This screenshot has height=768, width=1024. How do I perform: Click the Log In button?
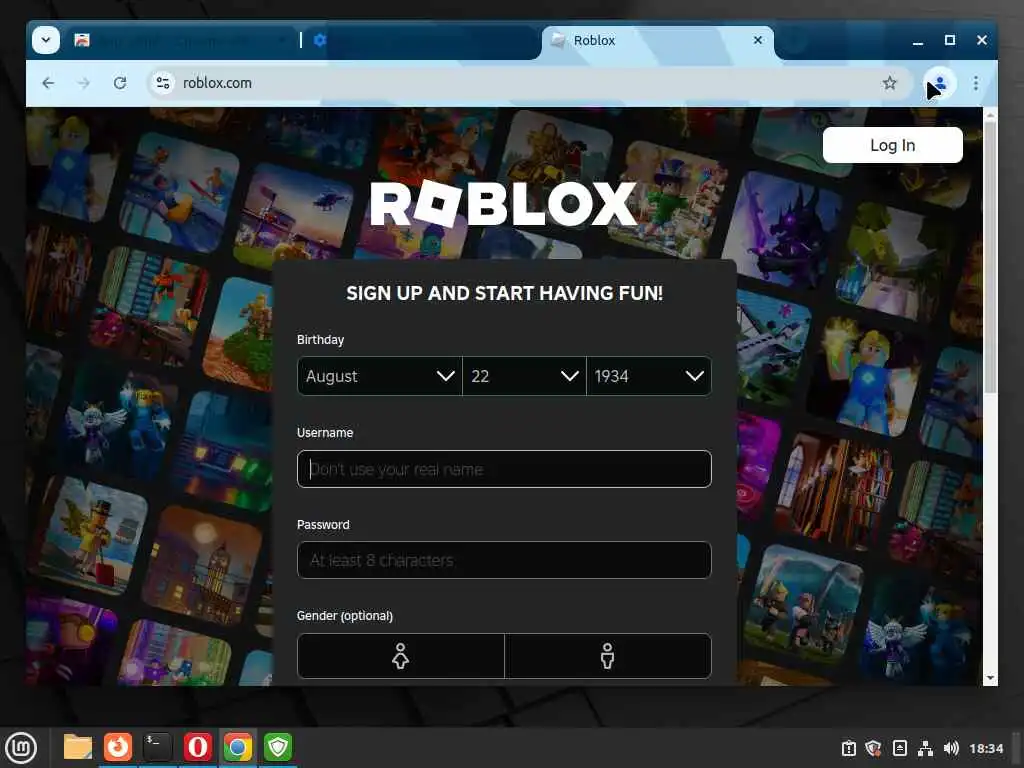[x=892, y=145]
